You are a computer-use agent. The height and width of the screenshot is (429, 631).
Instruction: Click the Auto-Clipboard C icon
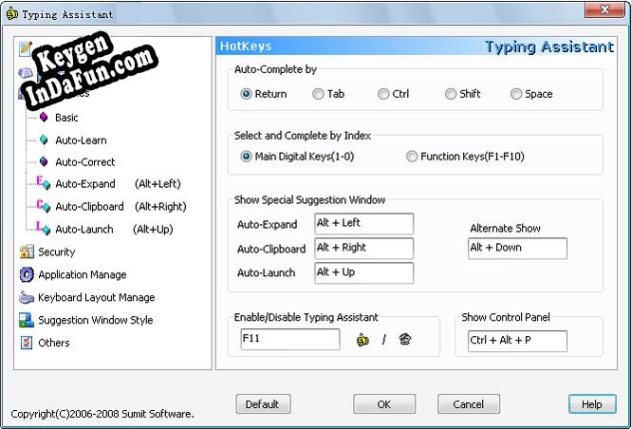point(43,206)
